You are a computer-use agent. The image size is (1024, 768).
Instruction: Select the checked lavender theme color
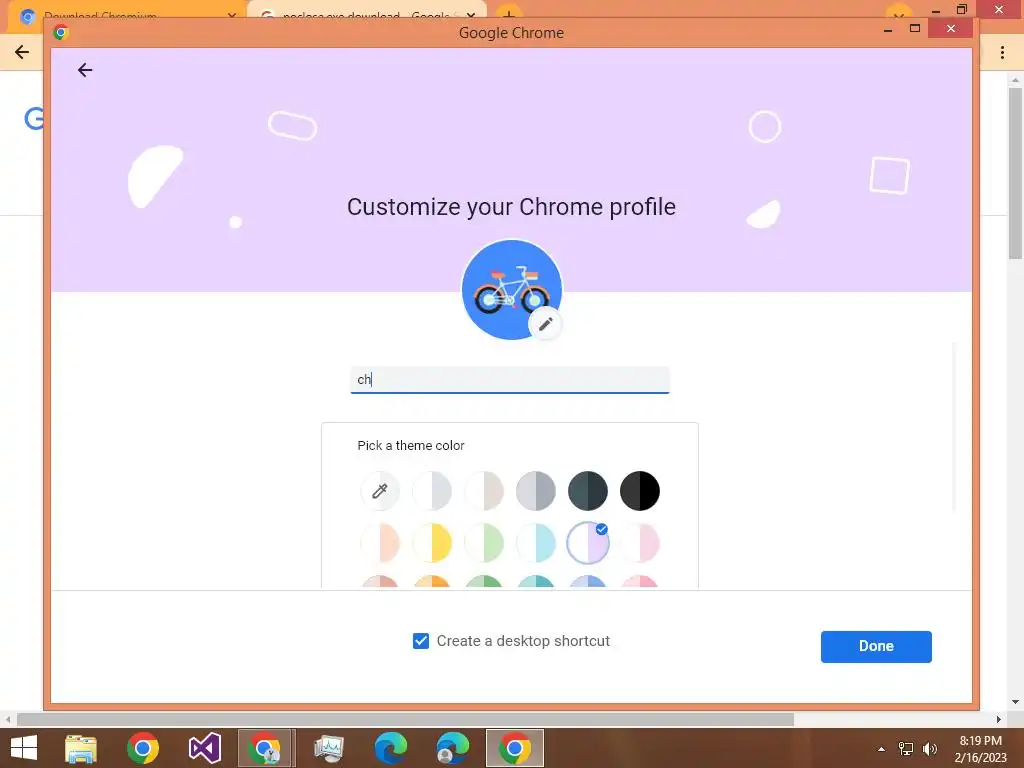coord(588,543)
